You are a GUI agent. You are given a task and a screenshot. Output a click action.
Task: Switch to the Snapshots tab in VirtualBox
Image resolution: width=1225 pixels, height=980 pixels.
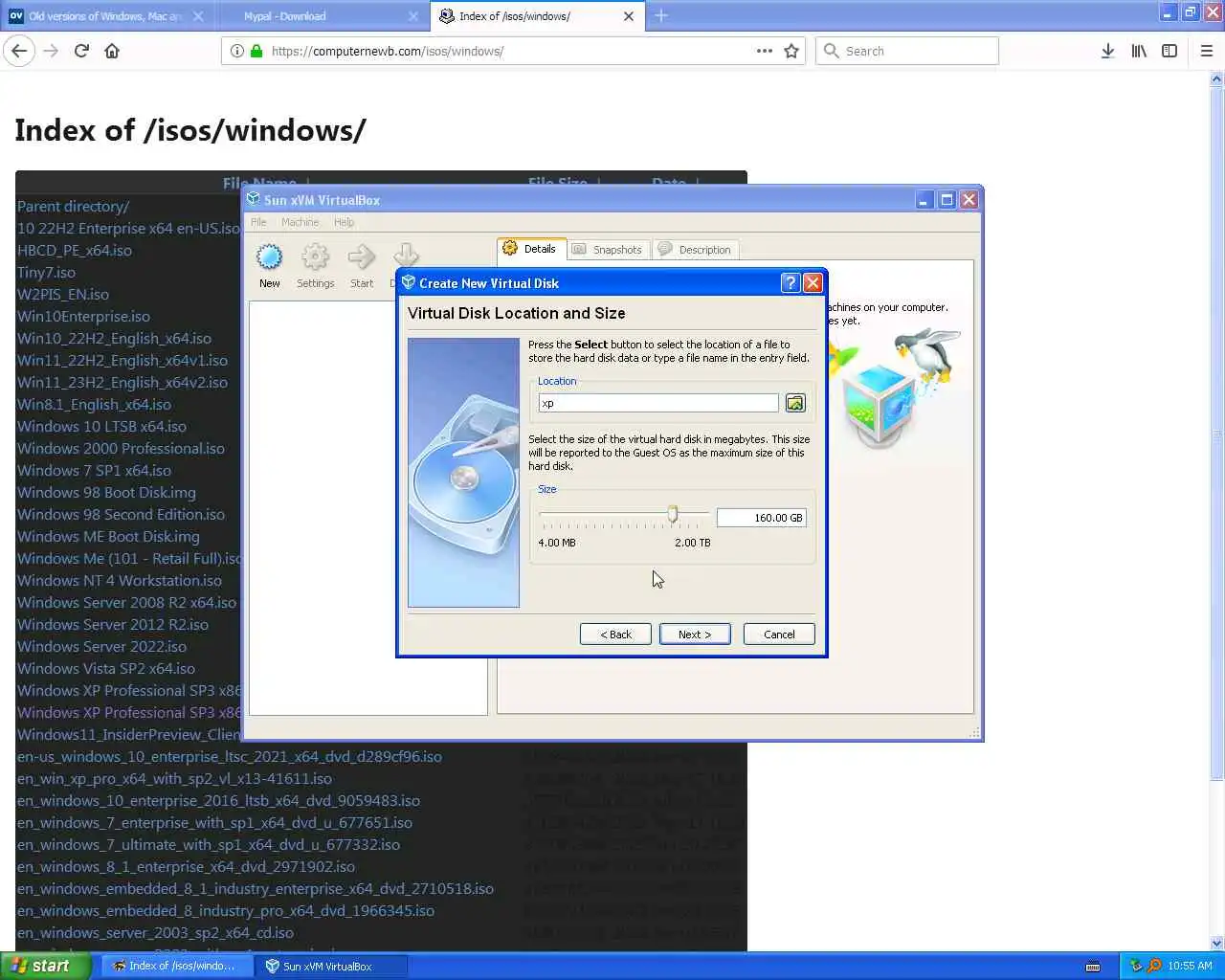608,250
